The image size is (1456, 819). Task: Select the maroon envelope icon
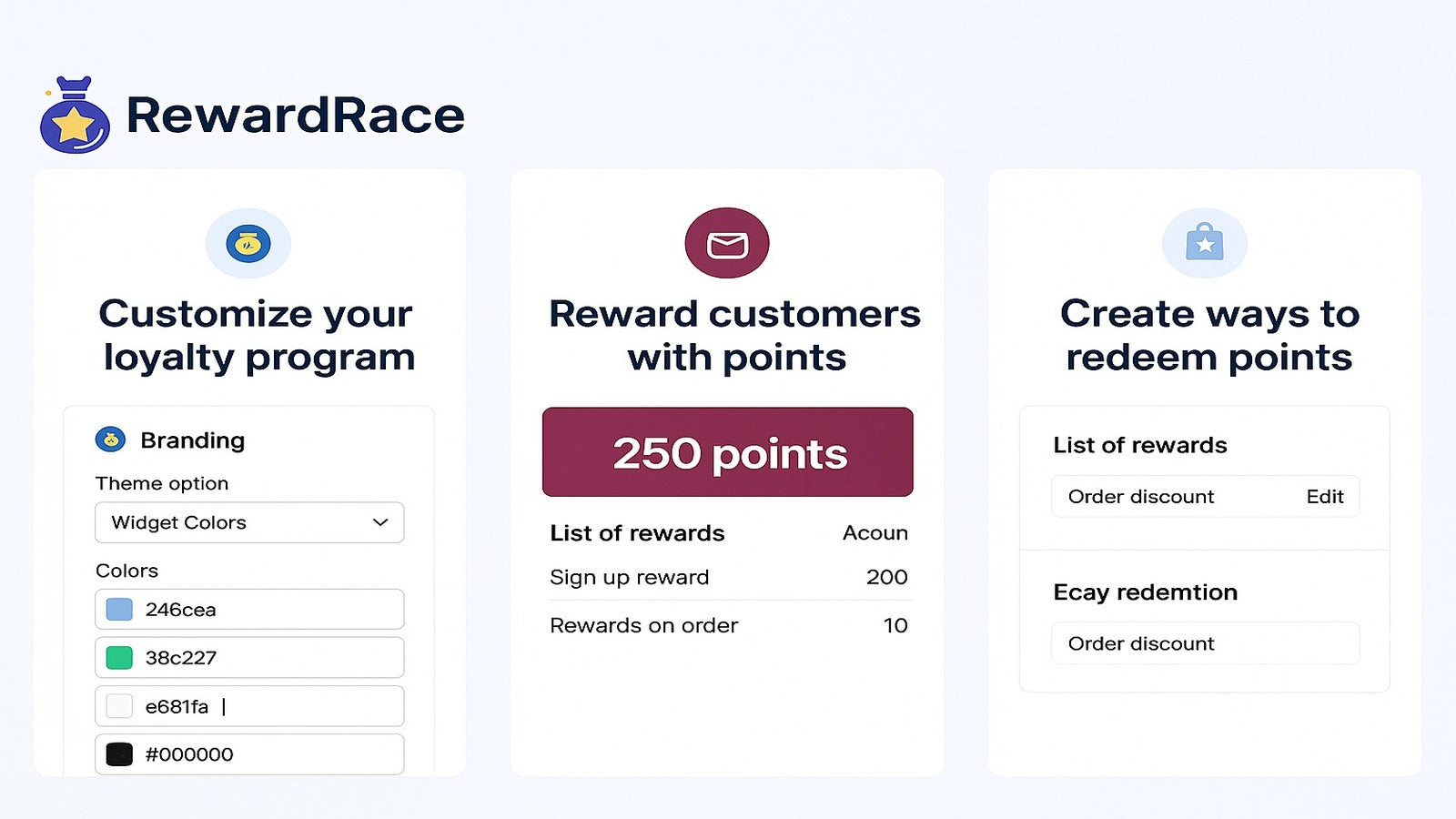pos(727,243)
